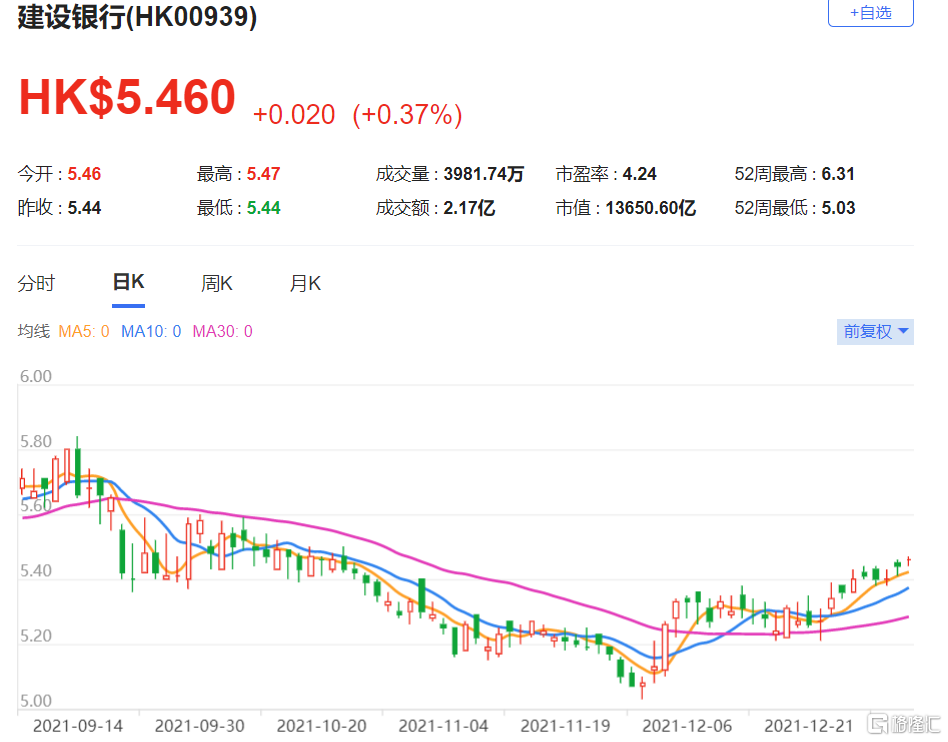Click the price change value +0.020
Screen dimensions: 948x742
pos(294,115)
